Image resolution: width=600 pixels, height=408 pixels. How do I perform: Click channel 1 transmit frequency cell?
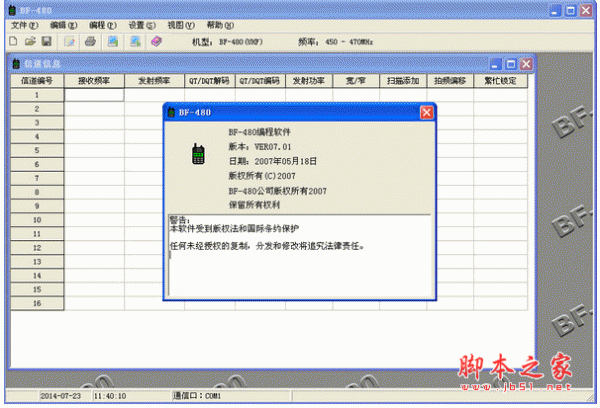pyautogui.click(x=154, y=95)
